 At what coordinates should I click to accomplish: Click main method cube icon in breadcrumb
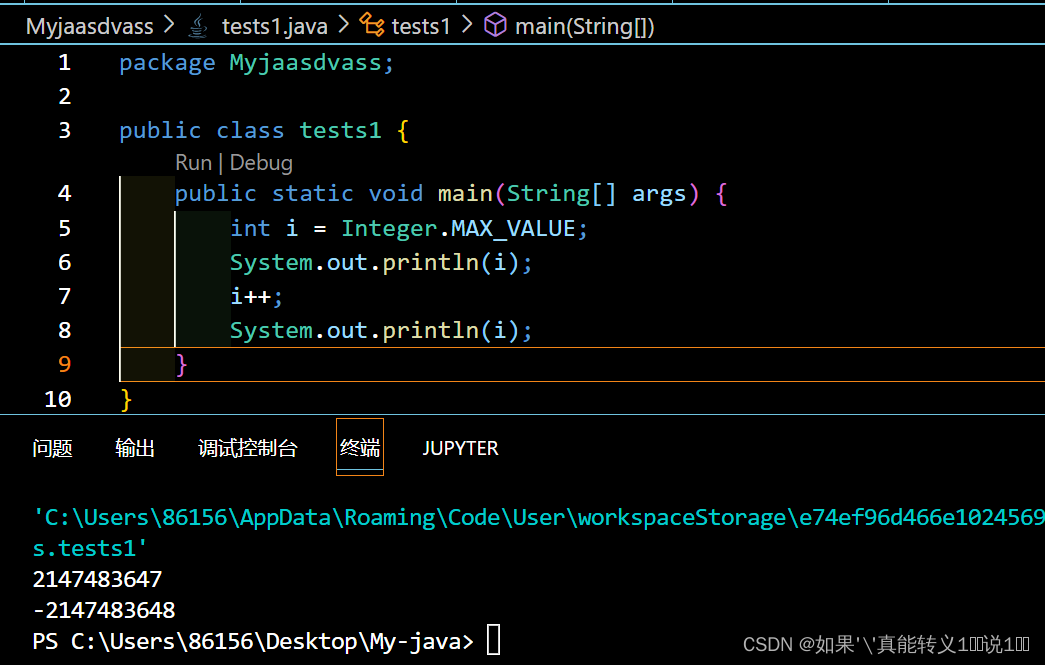tap(495, 26)
